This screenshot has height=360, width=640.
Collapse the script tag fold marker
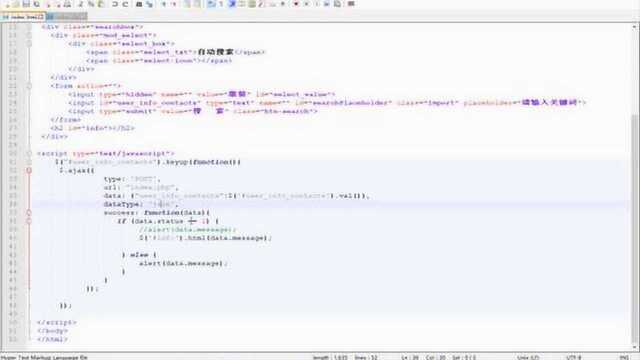[29, 153]
